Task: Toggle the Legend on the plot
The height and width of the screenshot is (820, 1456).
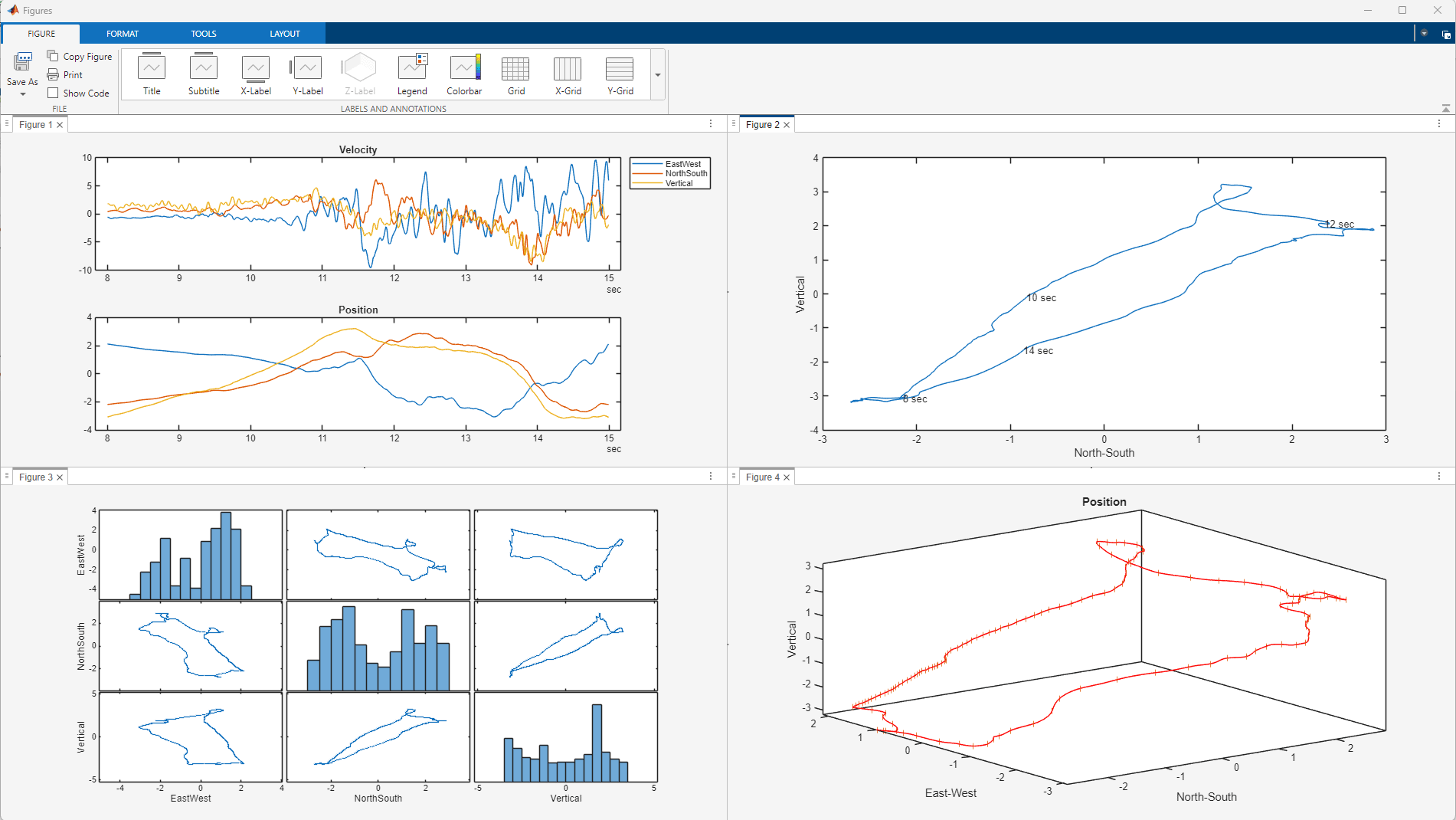Action: tap(412, 74)
